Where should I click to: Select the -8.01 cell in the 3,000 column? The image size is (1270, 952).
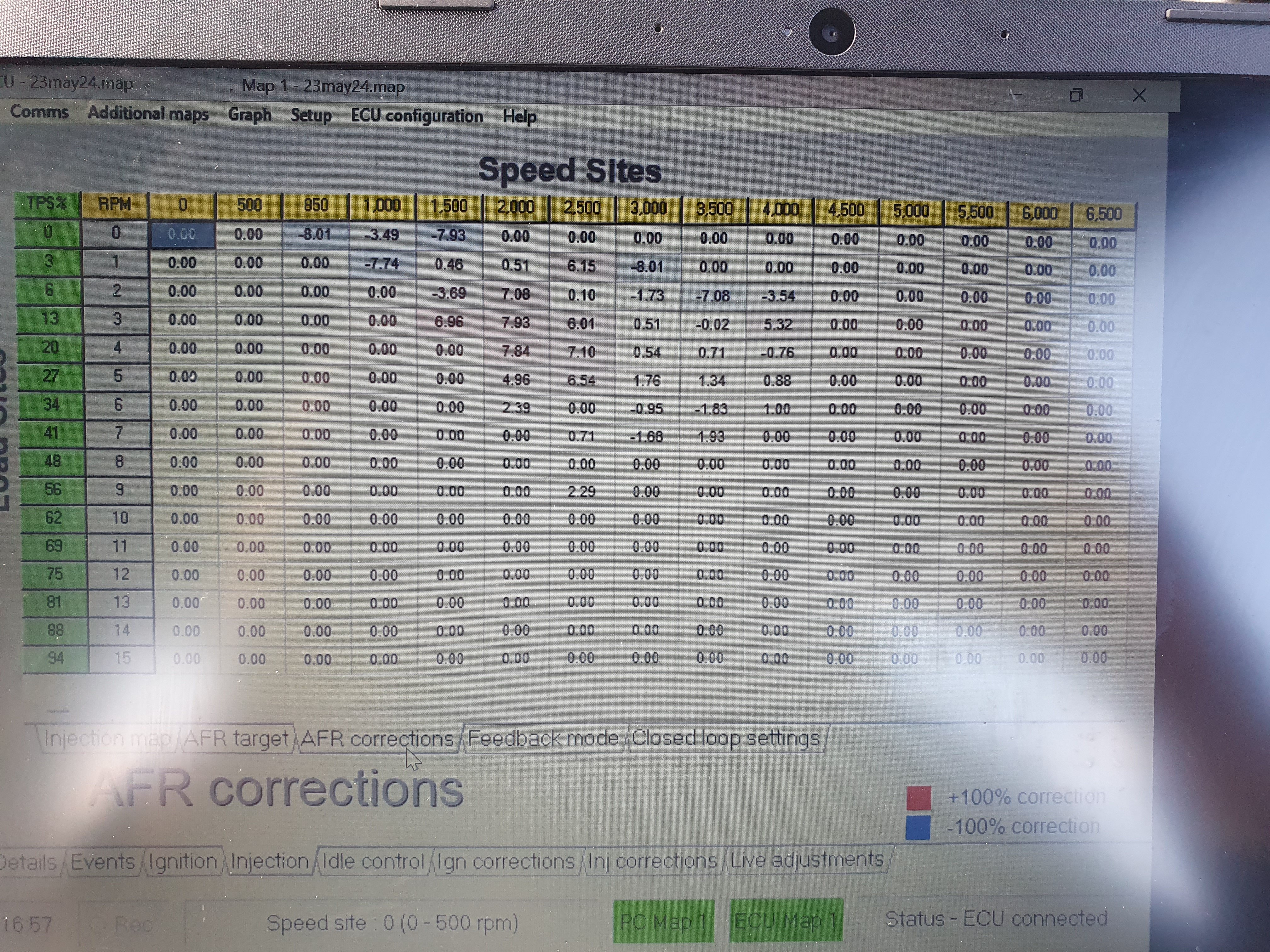[x=647, y=267]
